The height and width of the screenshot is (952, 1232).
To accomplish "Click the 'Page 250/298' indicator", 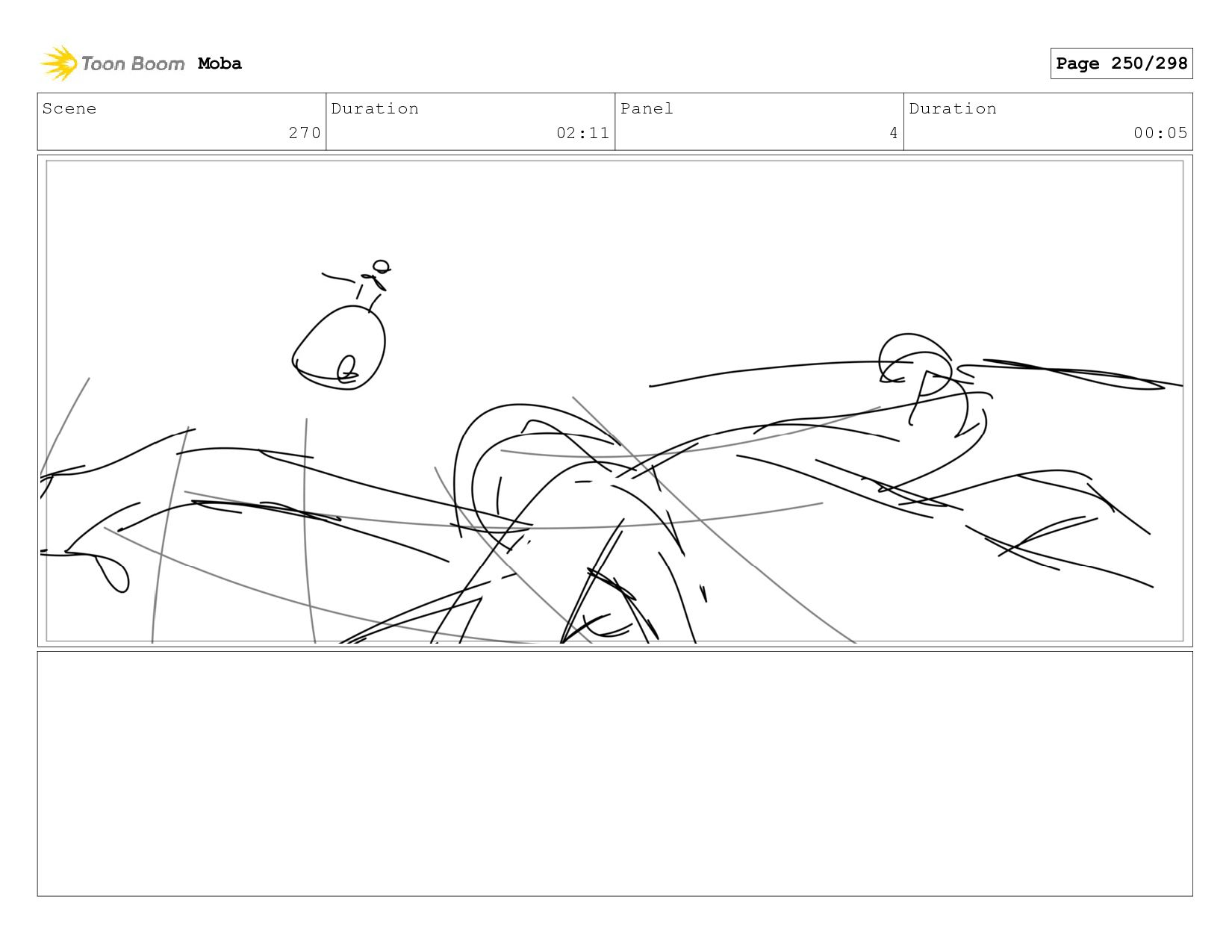I will (x=1121, y=63).
